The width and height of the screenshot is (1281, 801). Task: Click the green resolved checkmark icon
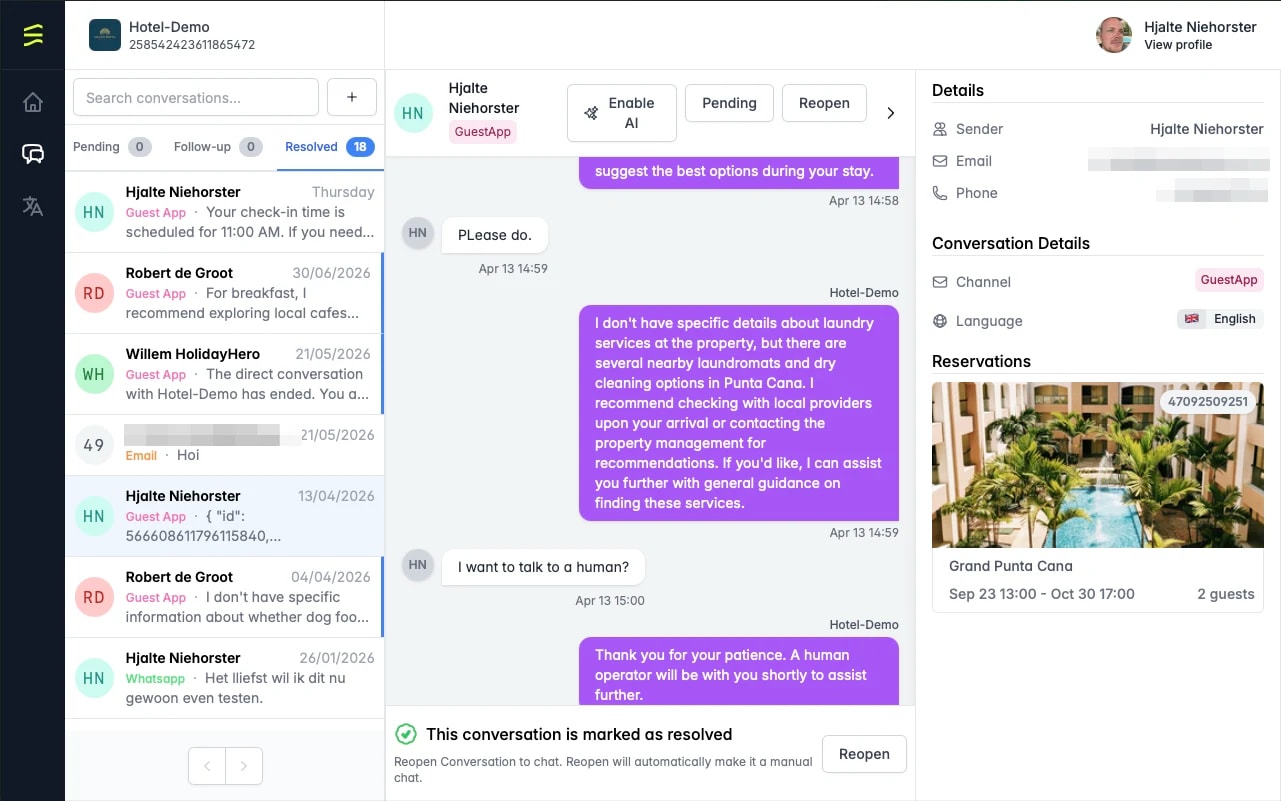(x=405, y=734)
